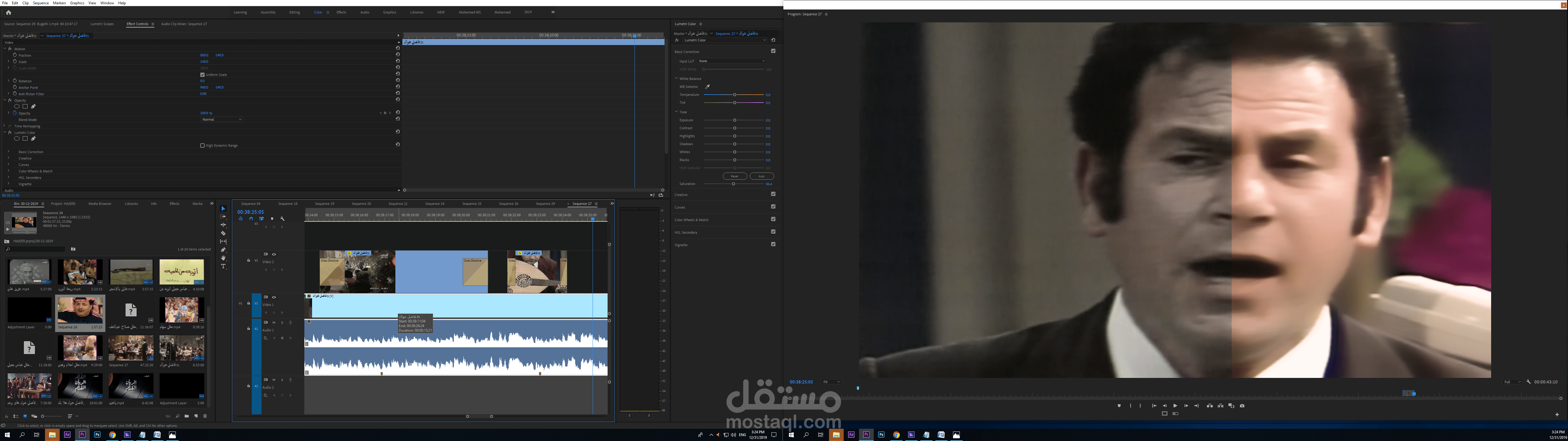Disable the Vignette section in Lumetri Color
Image resolution: width=1568 pixels, height=441 pixels.
(773, 244)
